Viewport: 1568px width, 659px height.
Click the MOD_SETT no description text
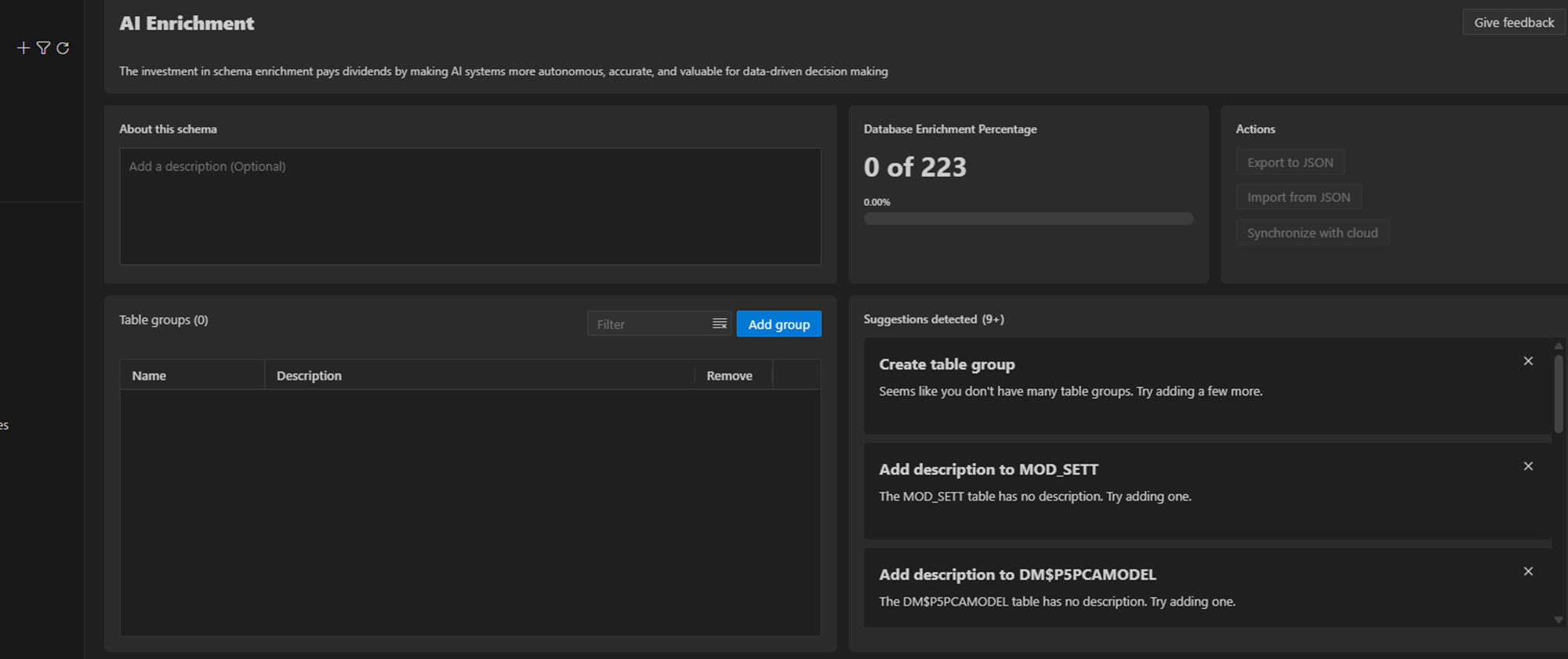click(x=1035, y=496)
